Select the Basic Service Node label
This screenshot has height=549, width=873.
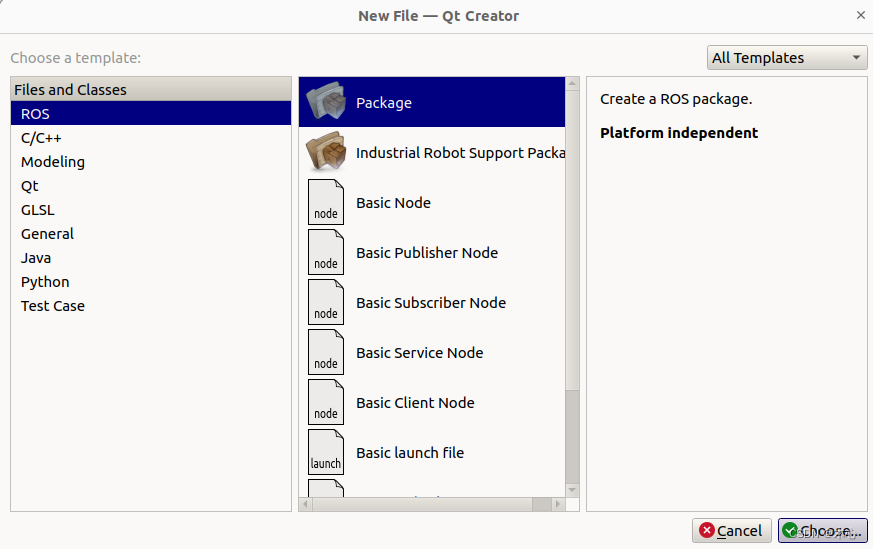point(419,353)
